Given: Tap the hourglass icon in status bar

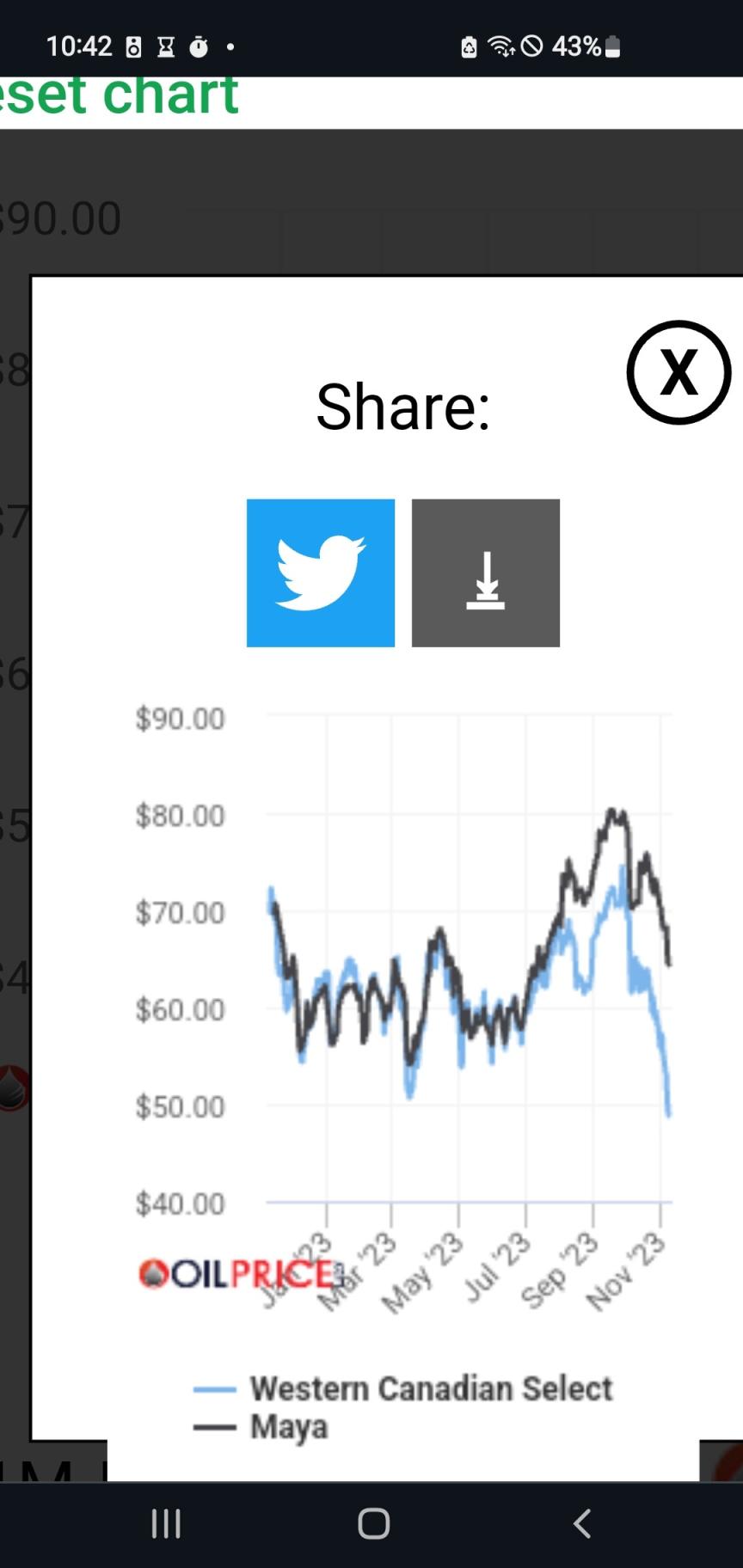Looking at the screenshot, I should coord(166,46).
